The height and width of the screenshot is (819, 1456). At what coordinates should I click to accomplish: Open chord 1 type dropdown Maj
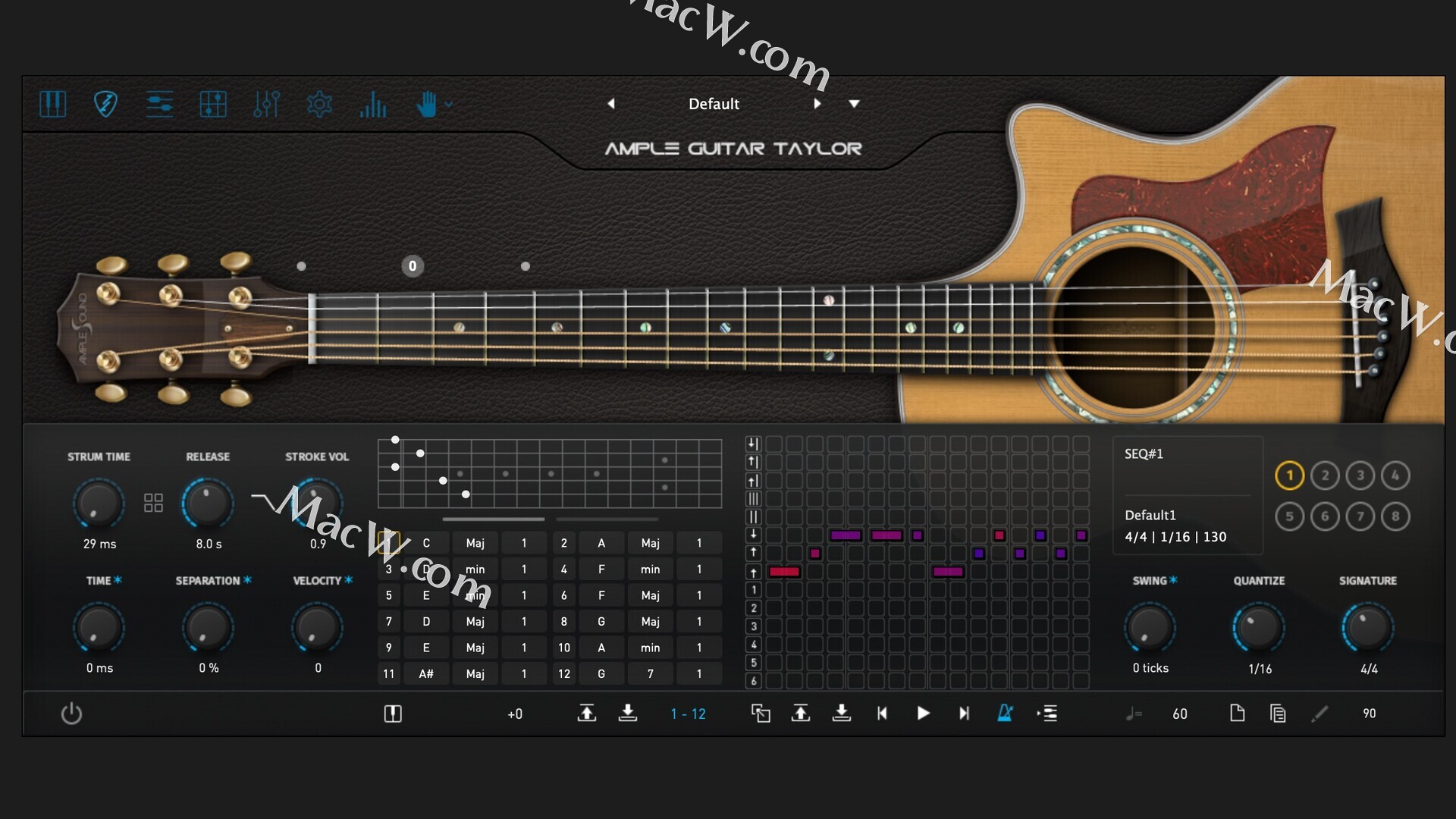[x=475, y=543]
